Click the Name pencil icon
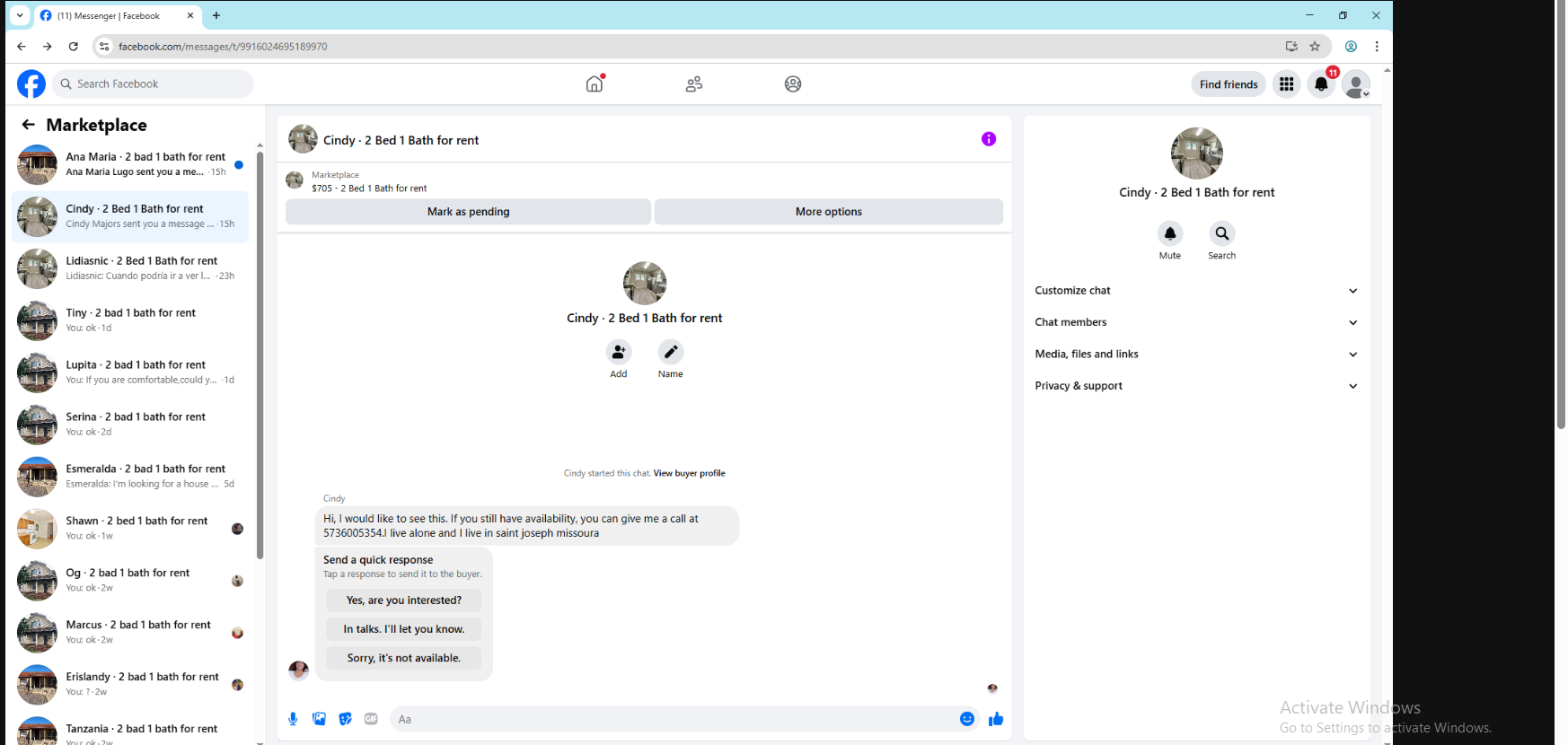Viewport: 1568px width, 745px height. 671,353
